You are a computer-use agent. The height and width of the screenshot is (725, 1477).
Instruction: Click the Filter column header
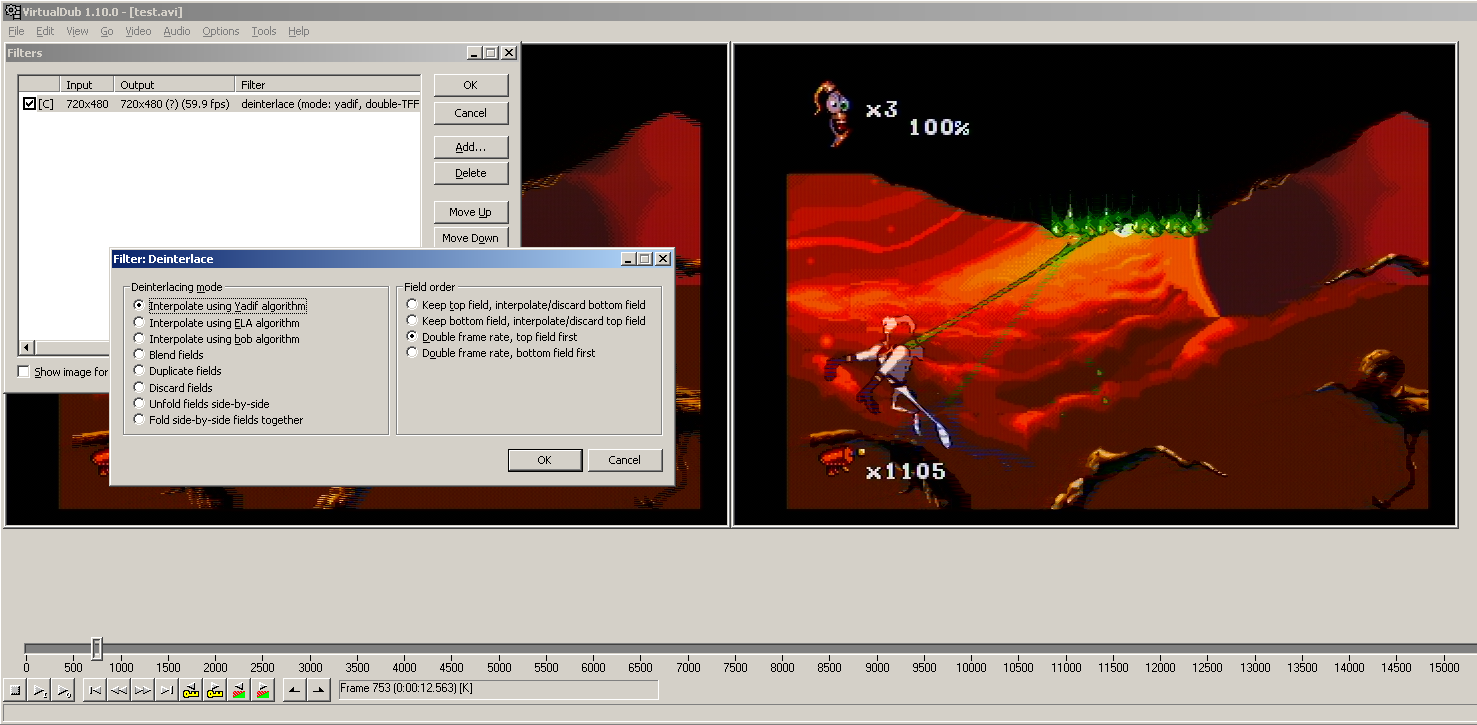tap(328, 85)
